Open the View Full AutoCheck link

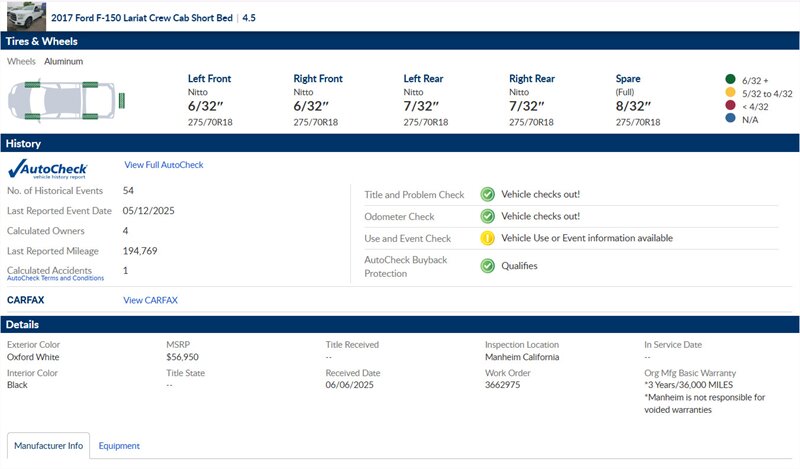(x=164, y=165)
